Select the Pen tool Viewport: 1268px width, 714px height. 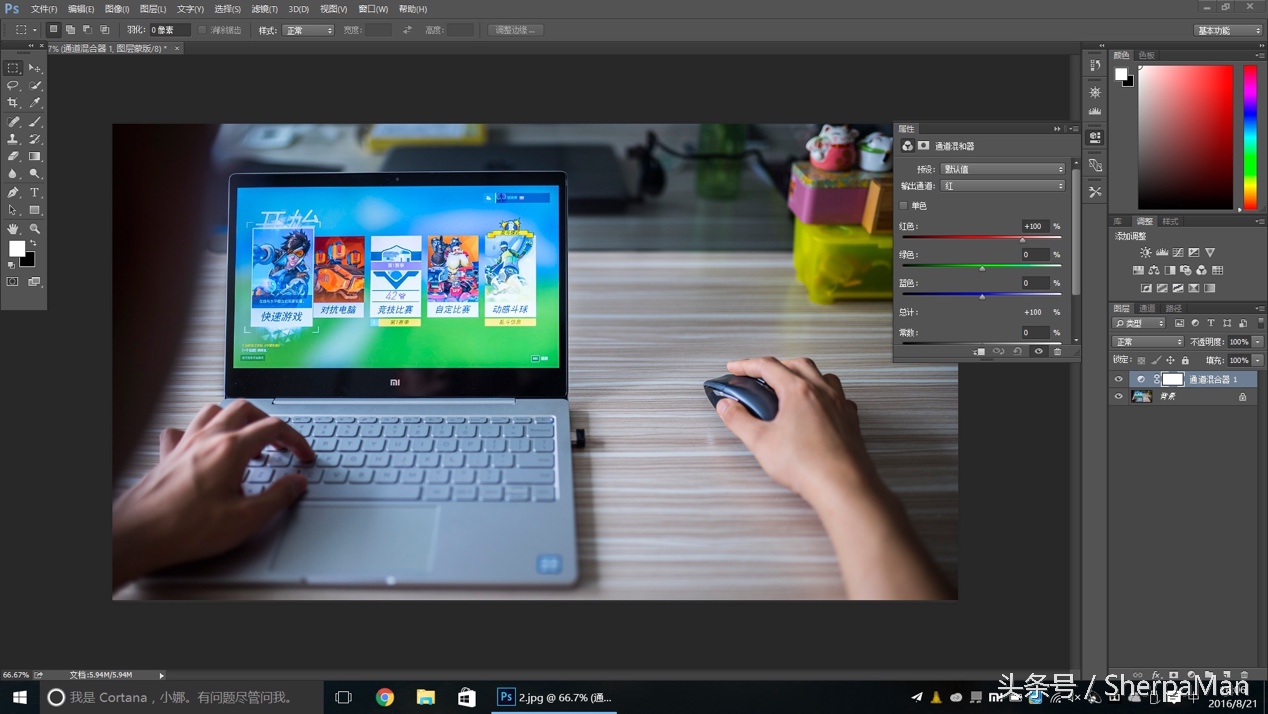click(x=13, y=193)
